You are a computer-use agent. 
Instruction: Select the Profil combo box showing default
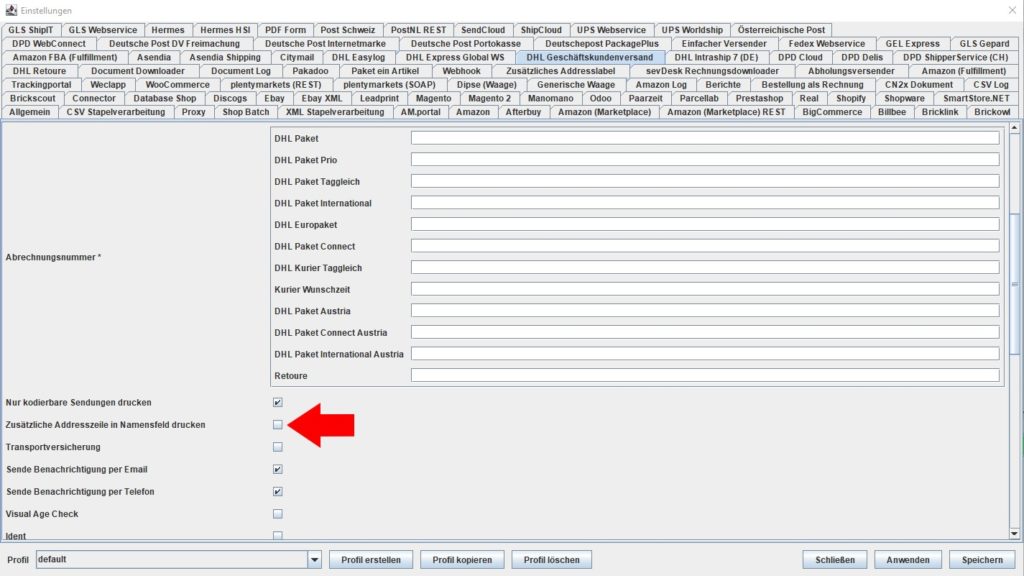pos(178,560)
